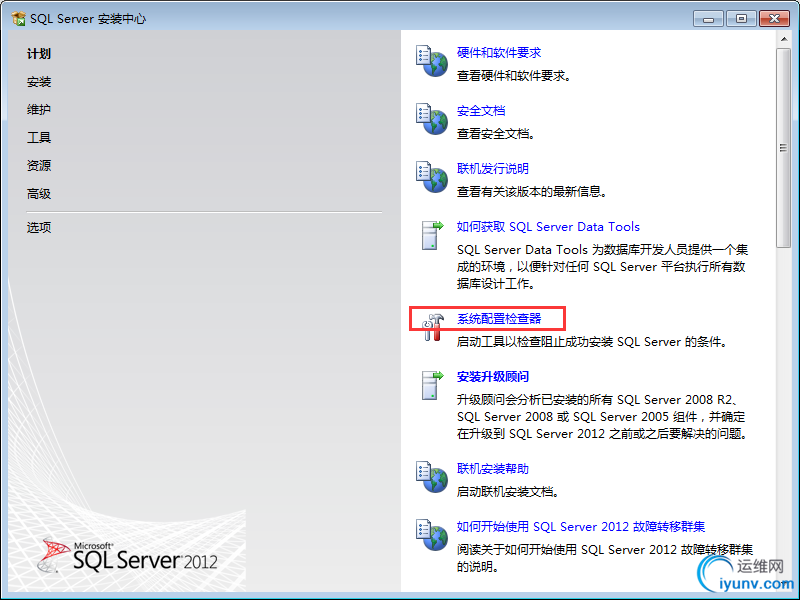Image resolution: width=800 pixels, height=600 pixels.
Task: Click the hammer and wrench icon for 系统配置检查器
Action: click(432, 327)
